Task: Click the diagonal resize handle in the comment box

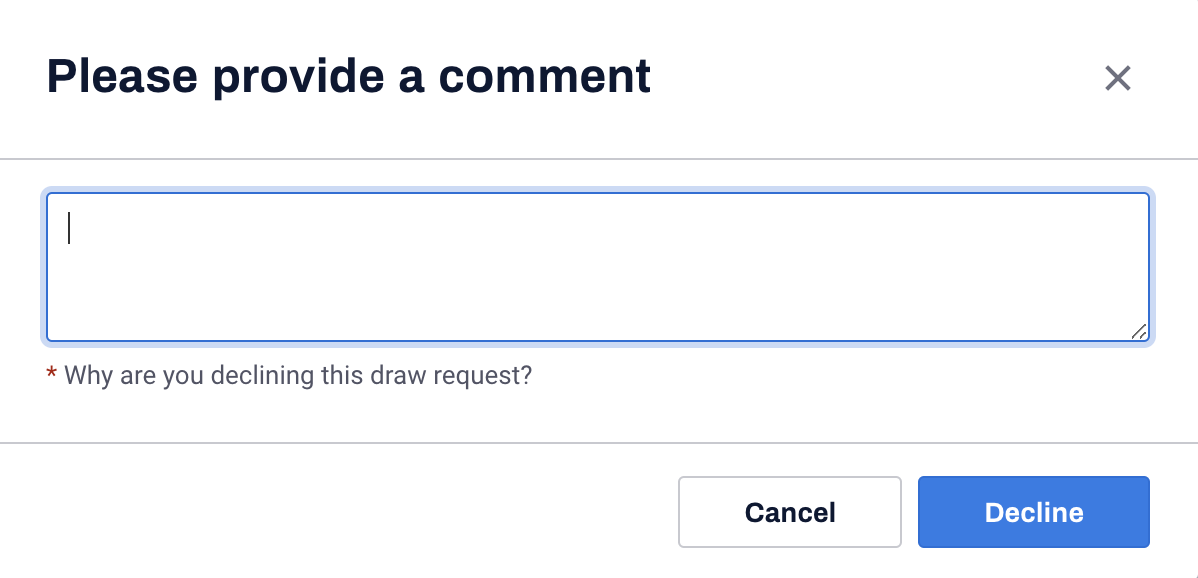Action: point(1138,331)
